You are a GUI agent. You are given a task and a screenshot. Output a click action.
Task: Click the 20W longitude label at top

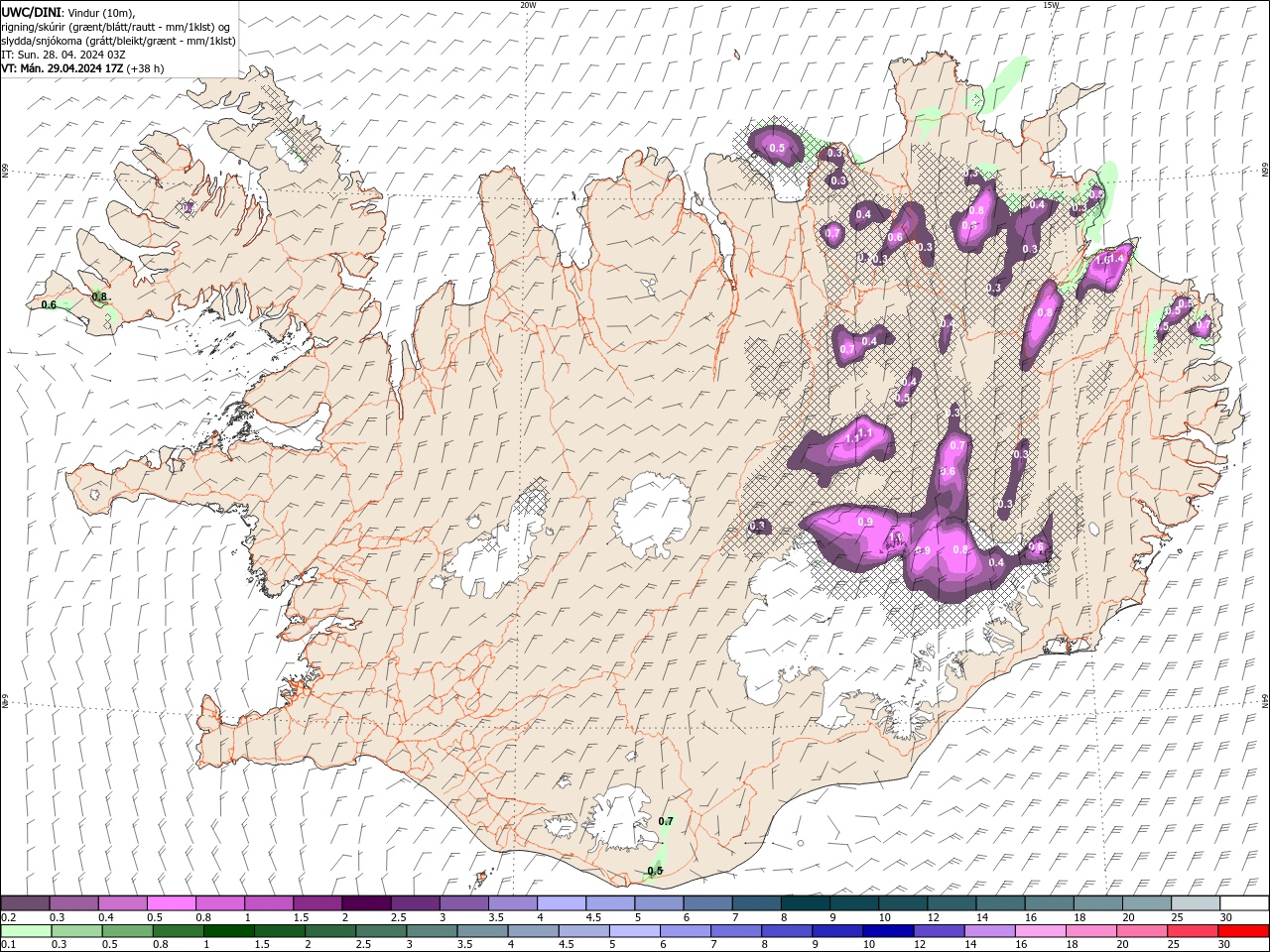tap(528, 5)
